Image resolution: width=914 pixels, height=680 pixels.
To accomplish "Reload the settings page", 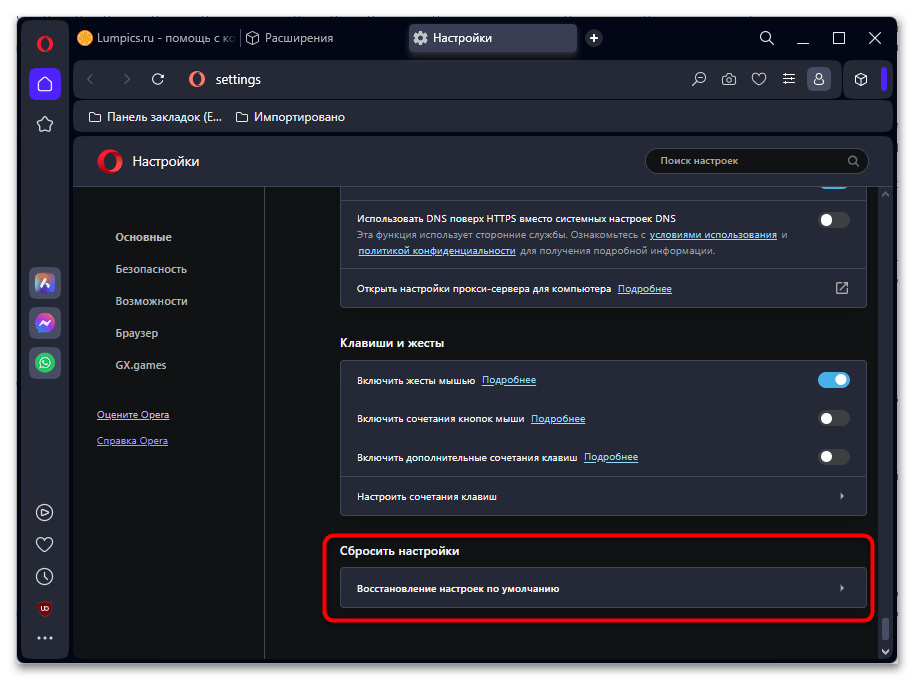I will (x=158, y=79).
